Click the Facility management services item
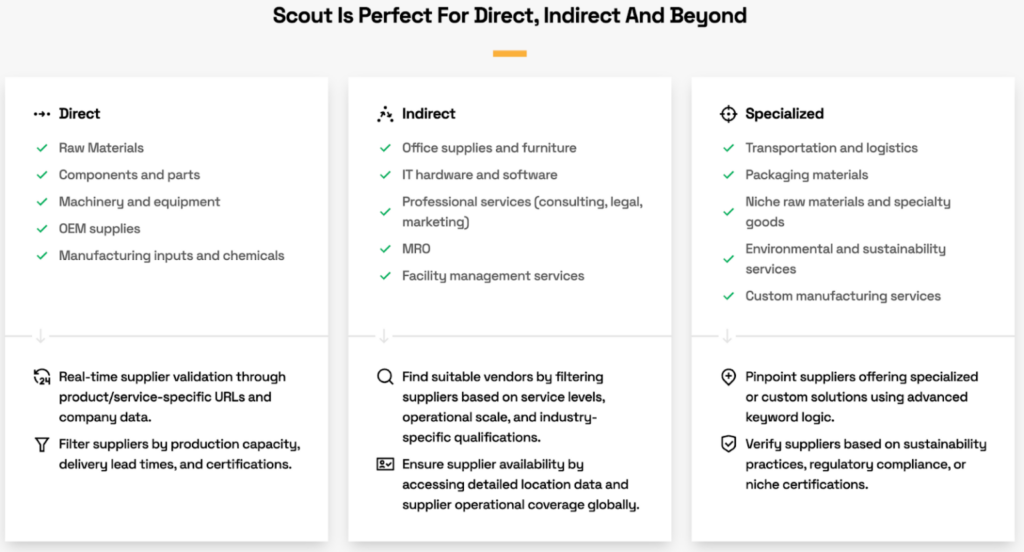Viewport: 1024px width, 552px height. click(x=493, y=276)
